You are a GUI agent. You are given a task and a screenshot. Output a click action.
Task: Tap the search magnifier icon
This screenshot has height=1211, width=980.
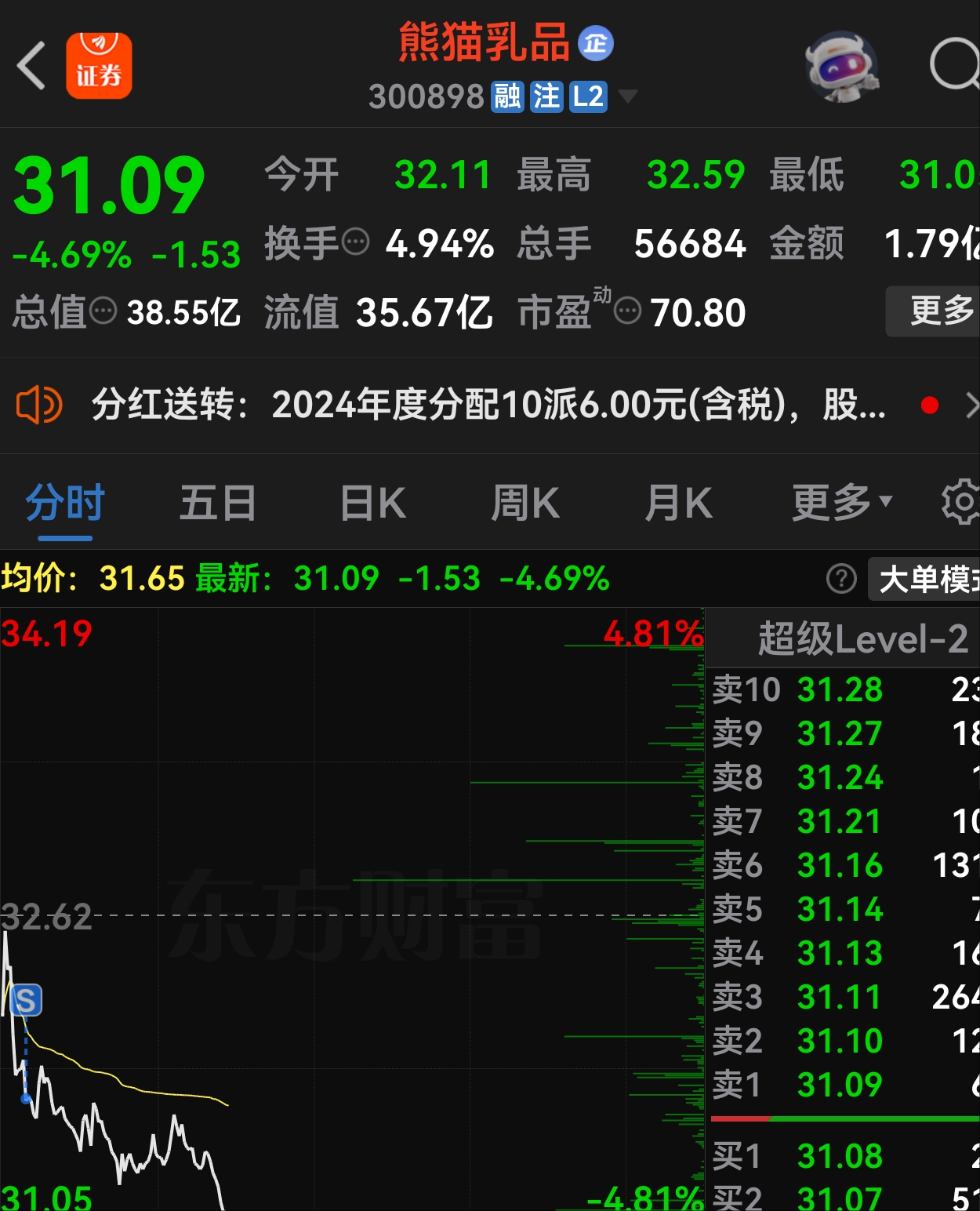point(954,64)
